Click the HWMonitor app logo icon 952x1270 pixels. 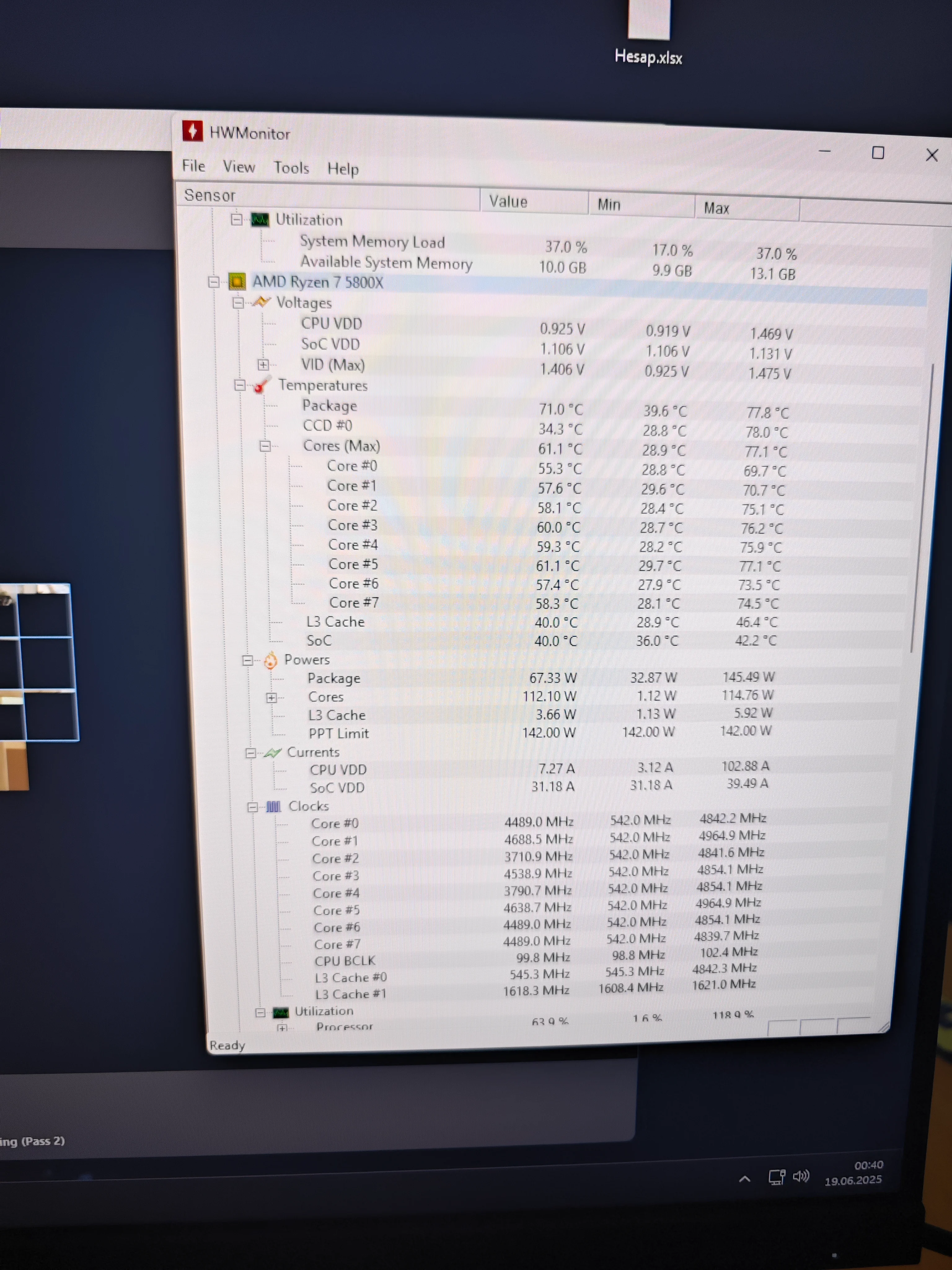(192, 131)
